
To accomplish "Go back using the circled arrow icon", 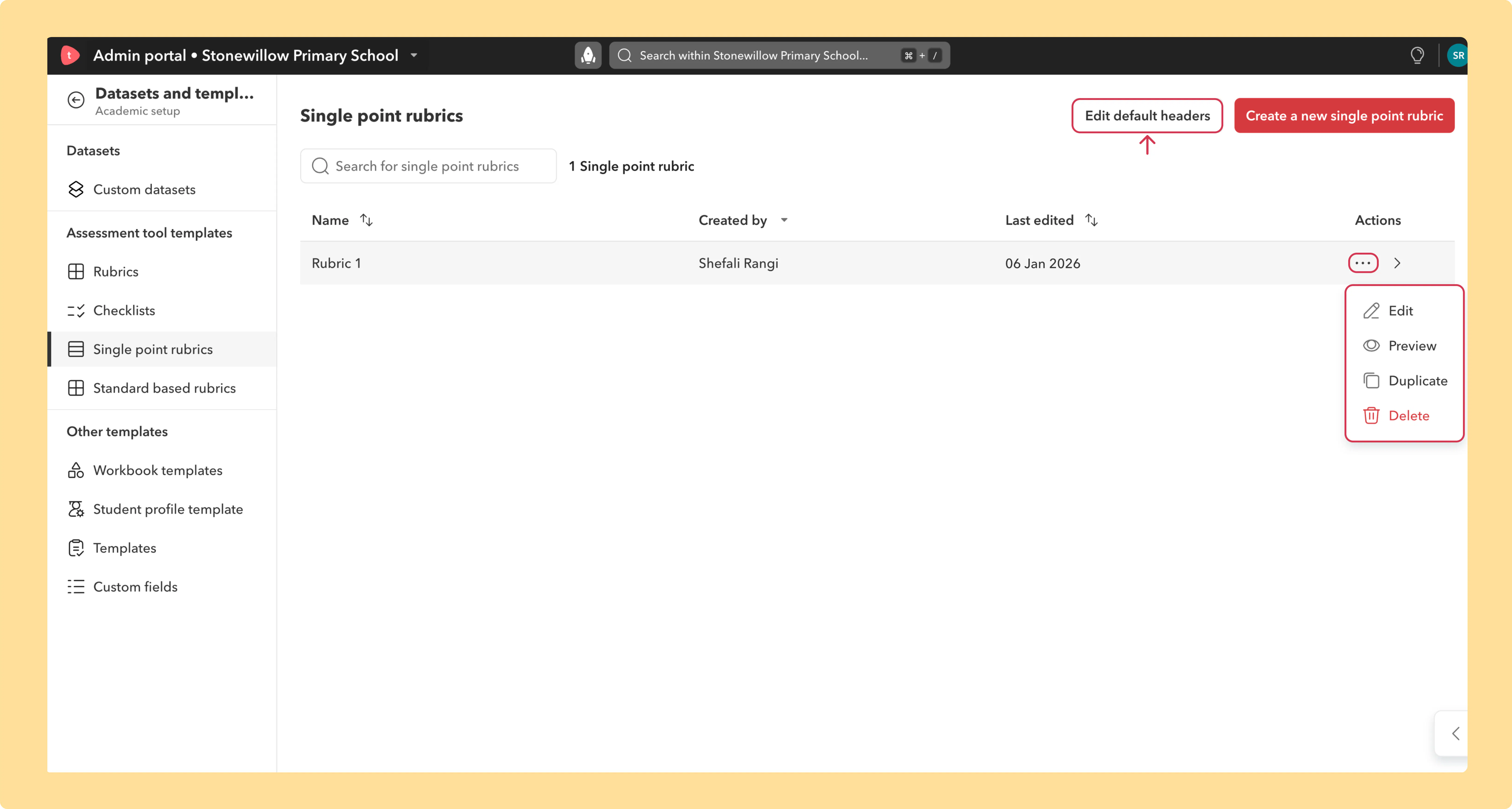I will tap(76, 100).
